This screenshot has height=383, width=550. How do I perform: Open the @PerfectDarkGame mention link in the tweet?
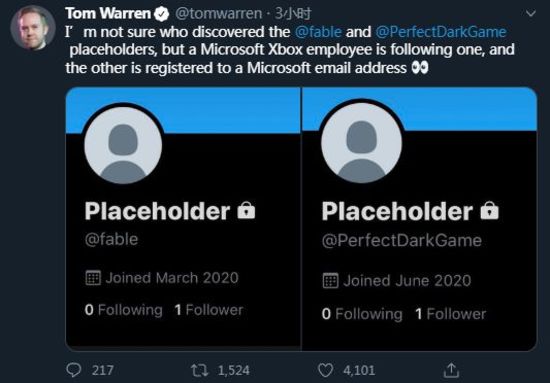(441, 32)
